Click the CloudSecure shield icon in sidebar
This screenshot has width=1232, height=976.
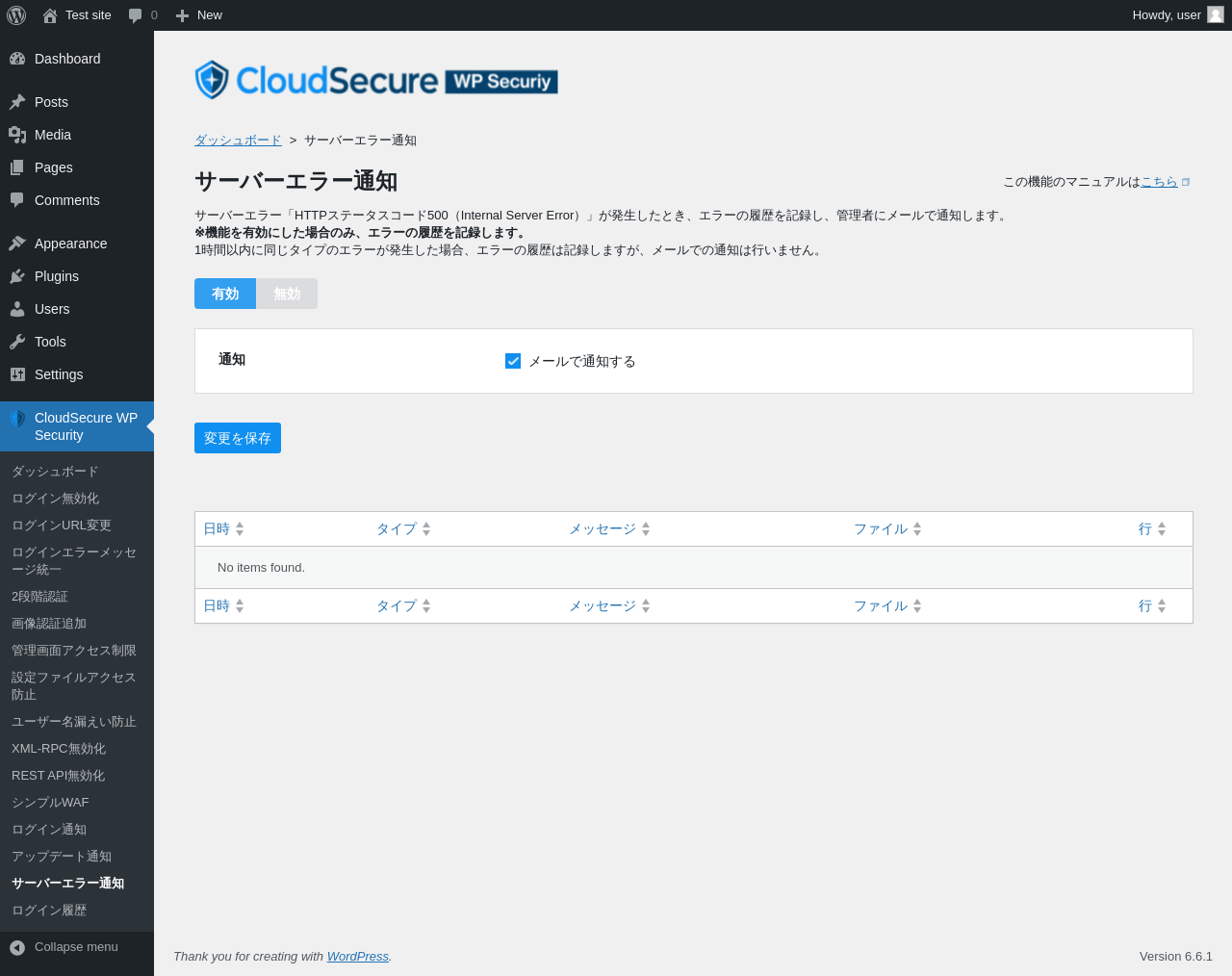pos(17,419)
